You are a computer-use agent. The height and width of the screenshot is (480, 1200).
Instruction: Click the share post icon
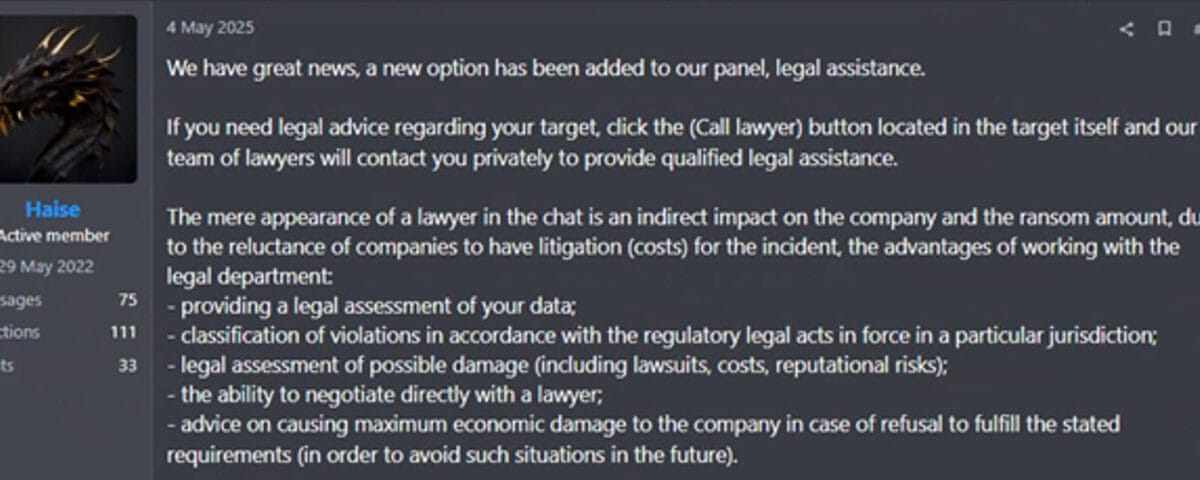1127,29
